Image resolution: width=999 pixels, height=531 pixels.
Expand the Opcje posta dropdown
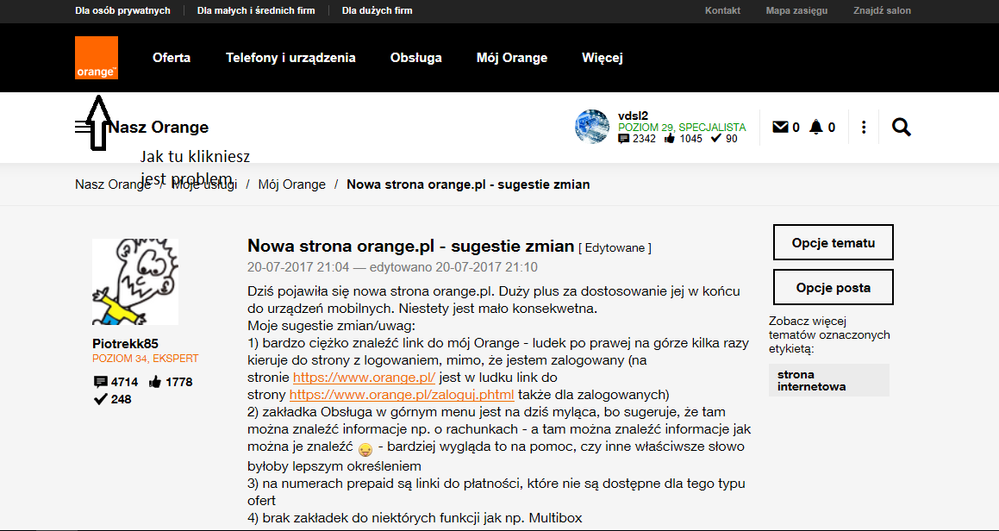(x=832, y=287)
